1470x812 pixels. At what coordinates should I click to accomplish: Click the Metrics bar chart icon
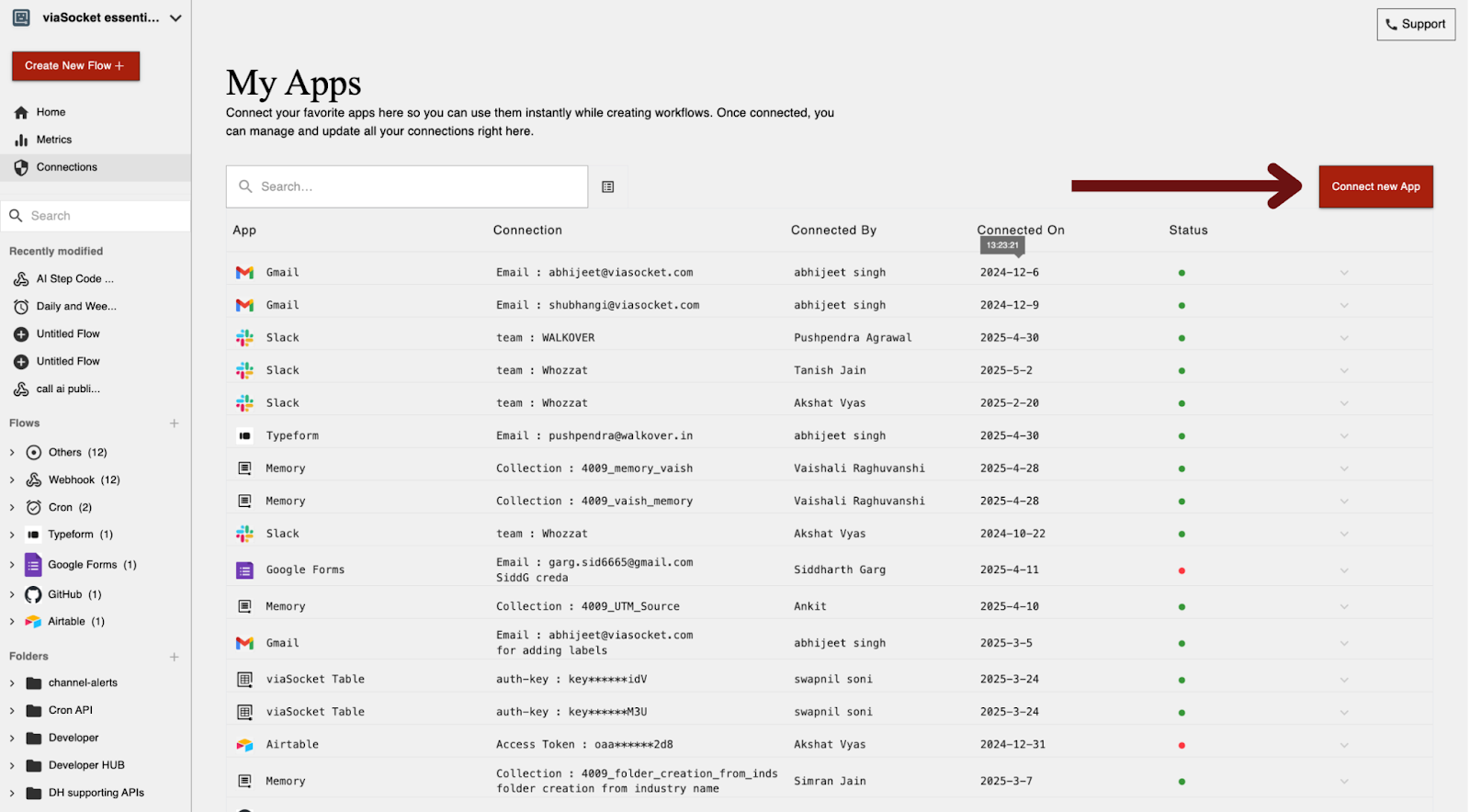[21, 141]
